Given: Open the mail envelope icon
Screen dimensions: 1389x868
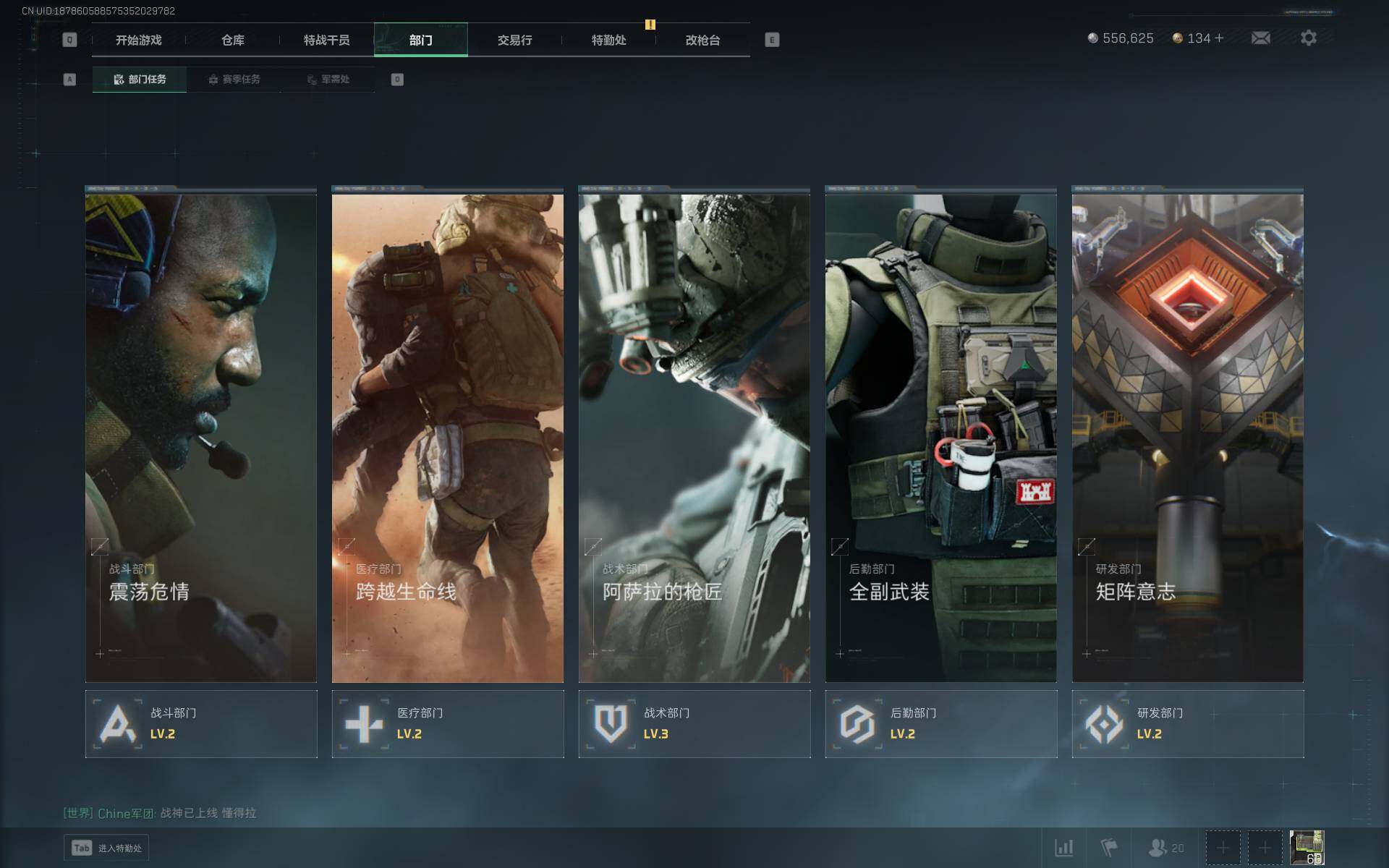Looking at the screenshot, I should point(1260,38).
